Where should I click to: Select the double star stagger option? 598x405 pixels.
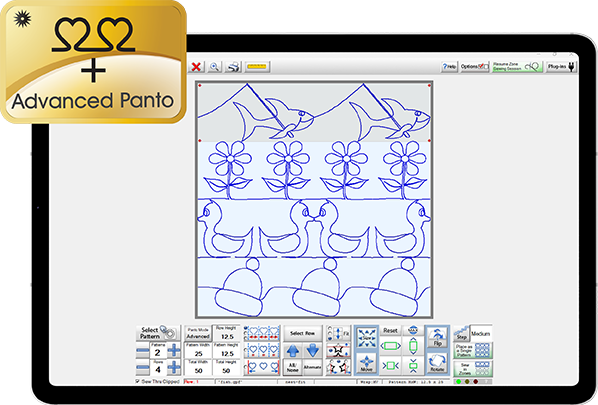click(x=339, y=367)
